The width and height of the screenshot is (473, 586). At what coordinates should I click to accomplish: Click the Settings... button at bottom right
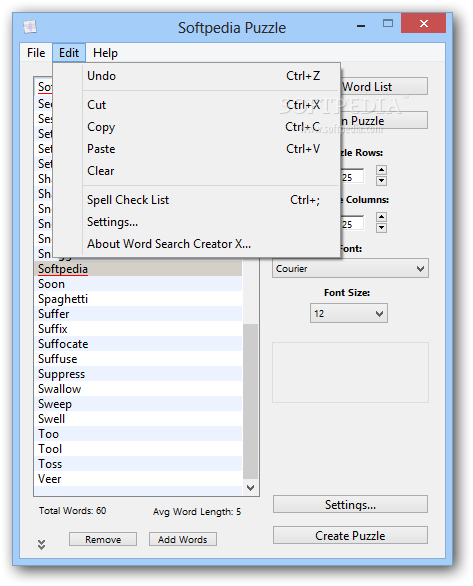[350, 505]
